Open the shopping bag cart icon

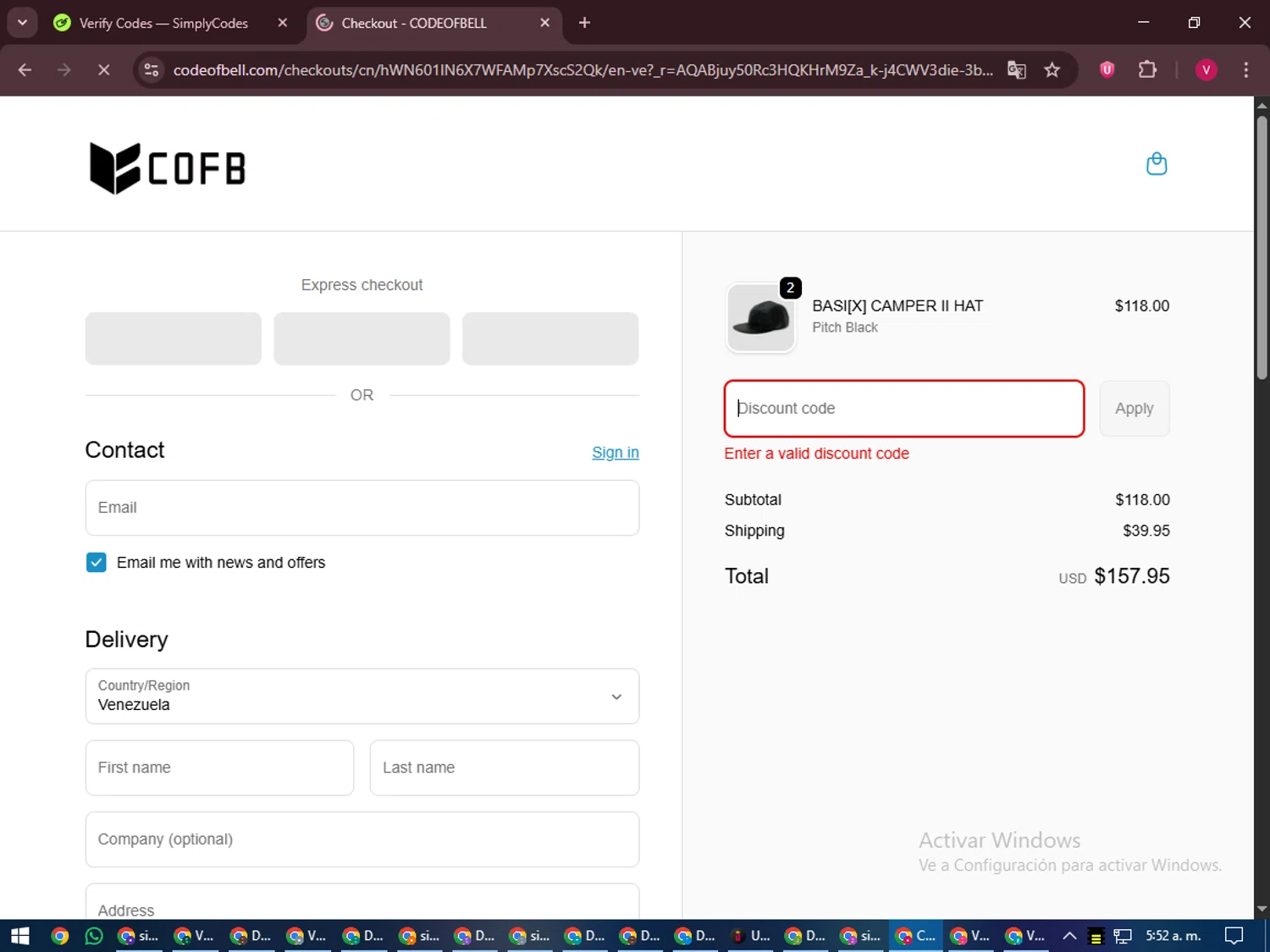pos(1156,163)
